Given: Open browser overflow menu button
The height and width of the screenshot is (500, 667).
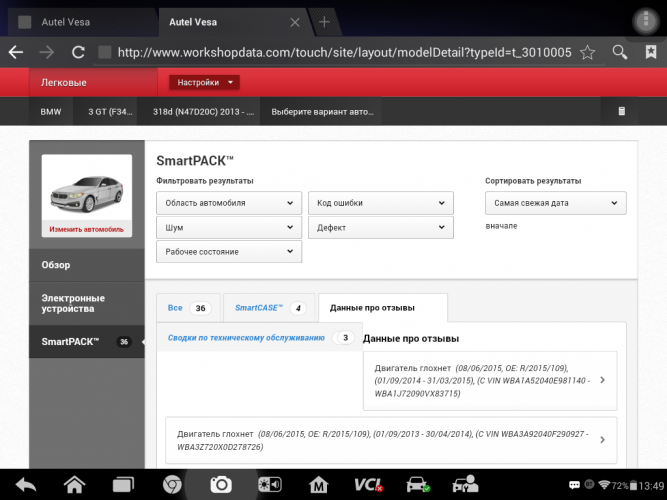Looking at the screenshot, I should 646,21.
